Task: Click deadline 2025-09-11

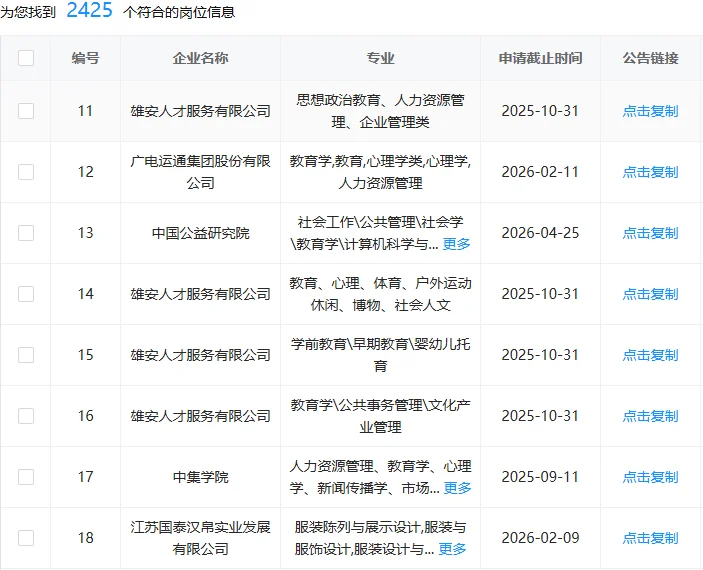Action: [540, 477]
